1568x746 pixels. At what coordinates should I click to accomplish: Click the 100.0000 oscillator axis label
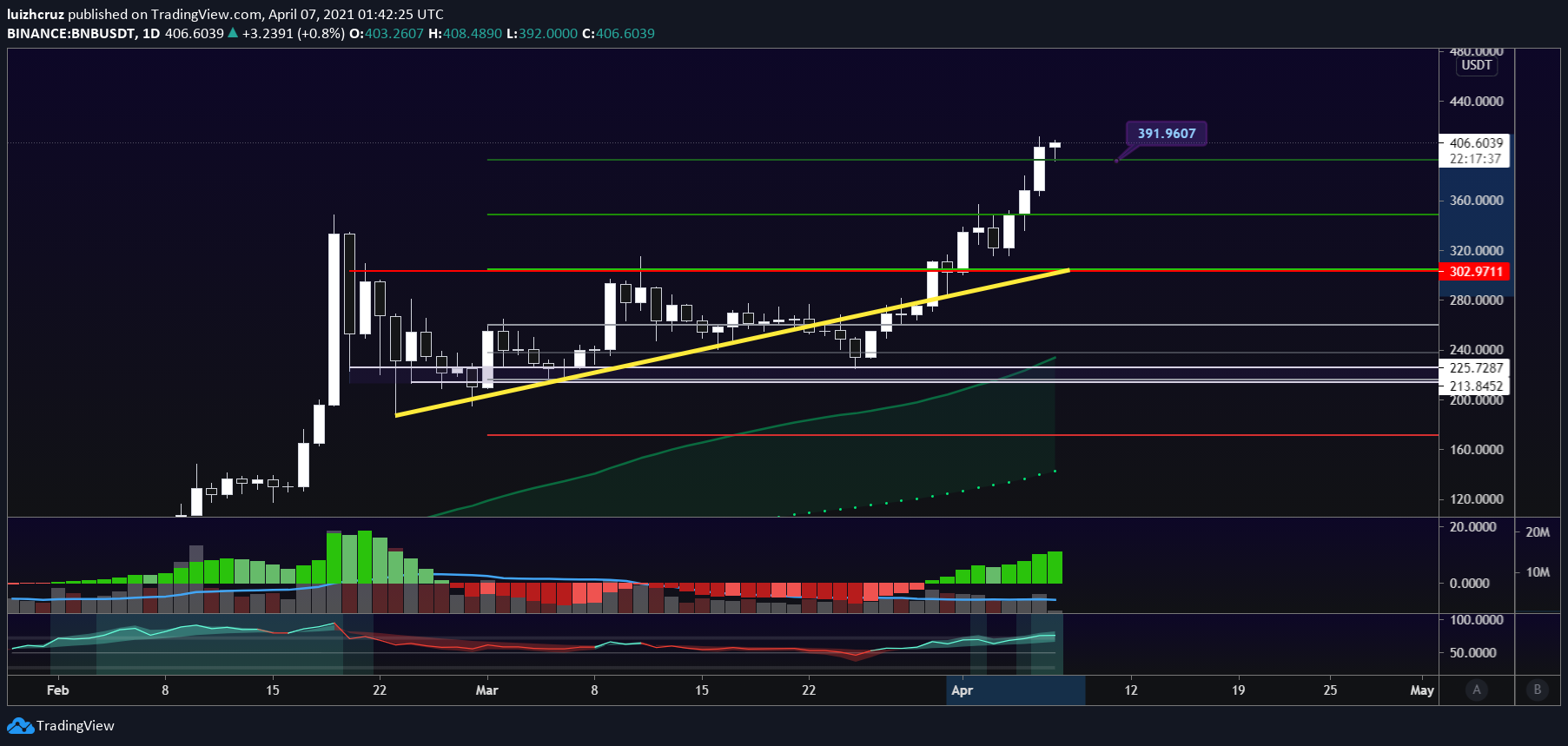(x=1476, y=620)
